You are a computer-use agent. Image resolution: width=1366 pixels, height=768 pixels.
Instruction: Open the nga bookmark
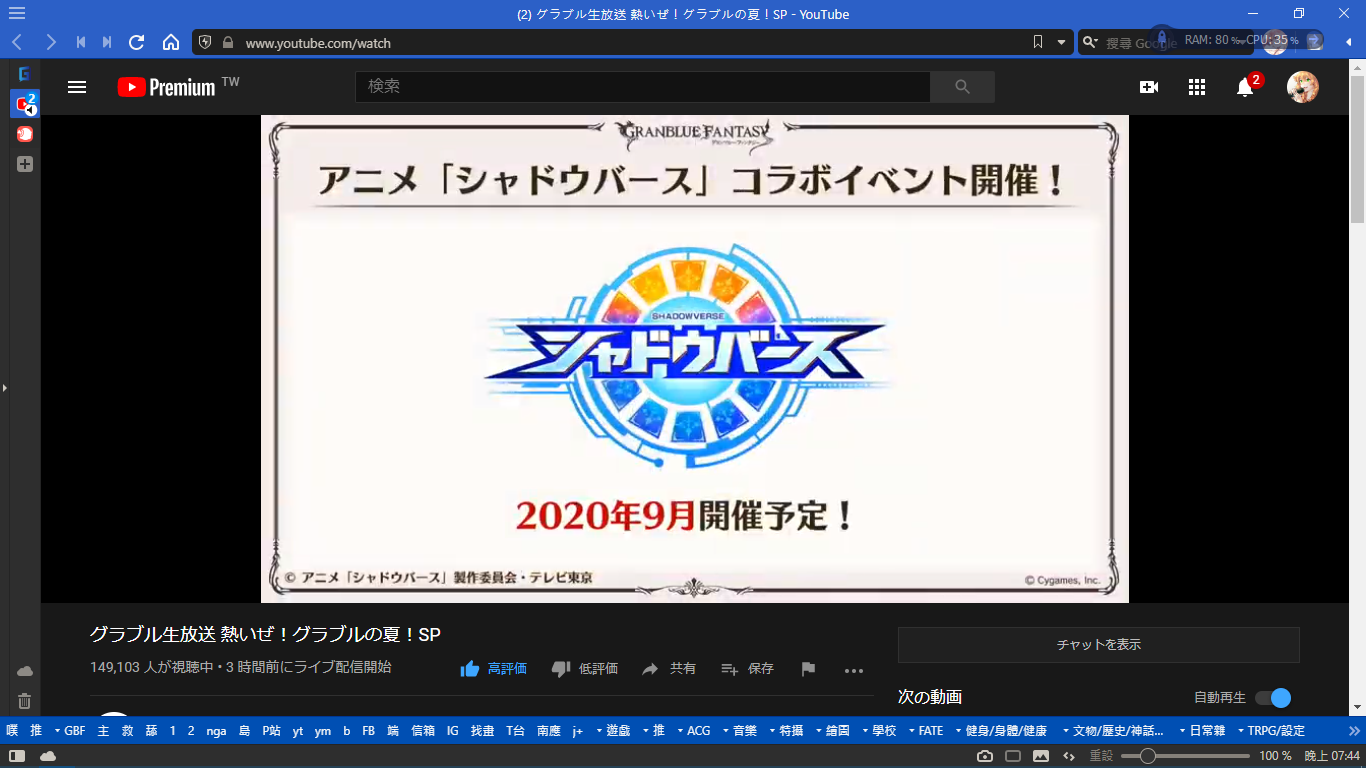click(x=216, y=731)
